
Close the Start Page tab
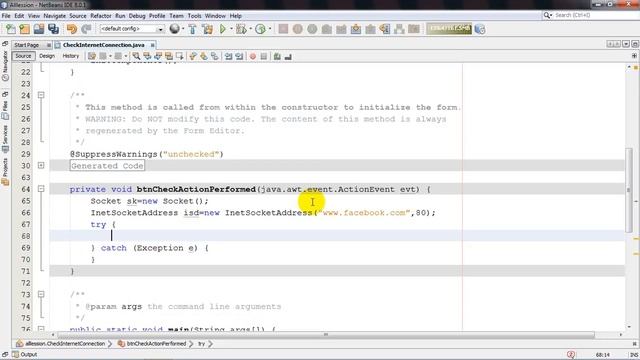click(49, 45)
